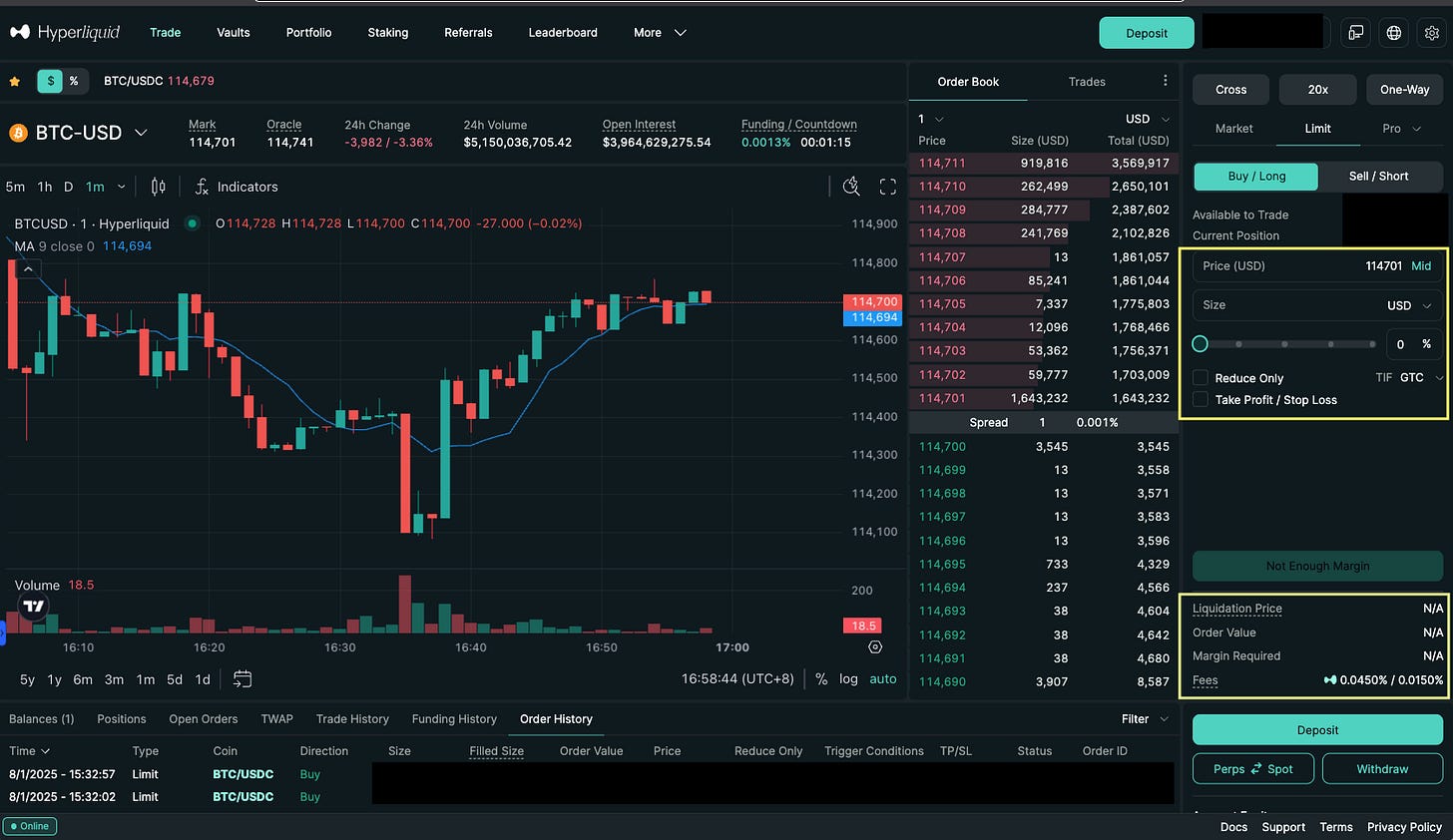Open the Order History Filter dropdown
Viewport: 1453px width, 840px height.
tap(1145, 719)
